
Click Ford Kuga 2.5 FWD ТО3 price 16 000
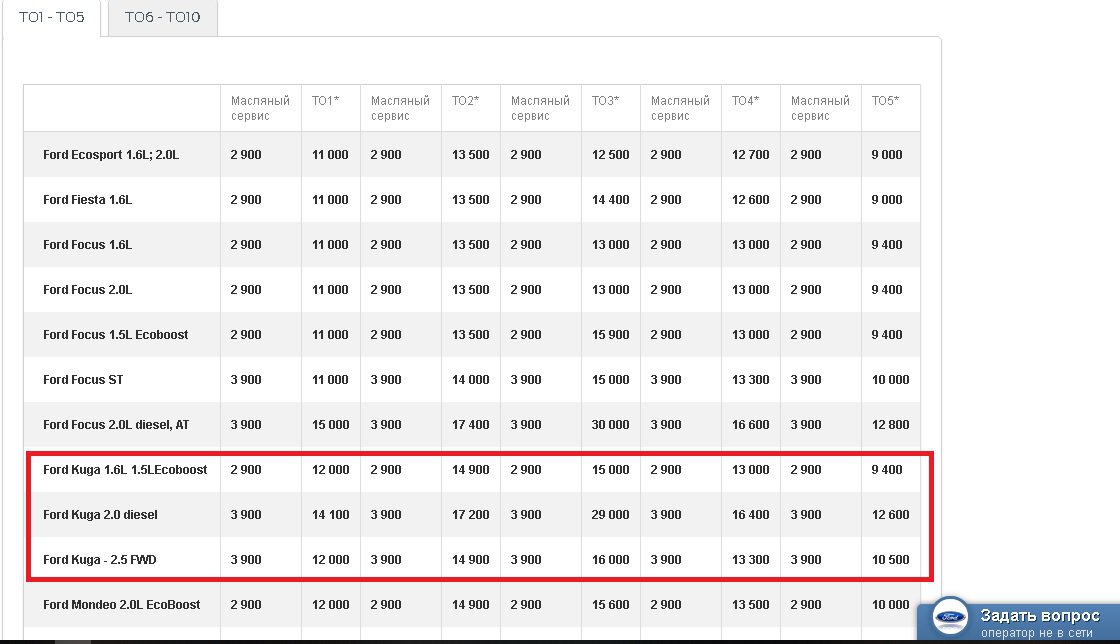(610, 559)
